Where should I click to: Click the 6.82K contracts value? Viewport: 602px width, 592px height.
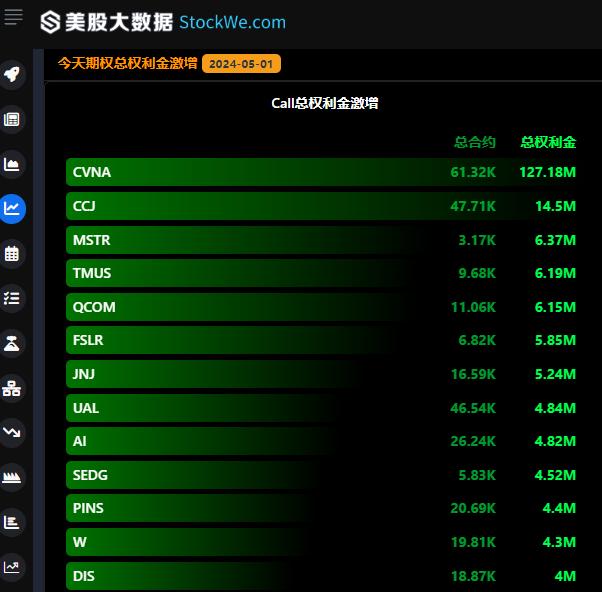pyautogui.click(x=477, y=340)
